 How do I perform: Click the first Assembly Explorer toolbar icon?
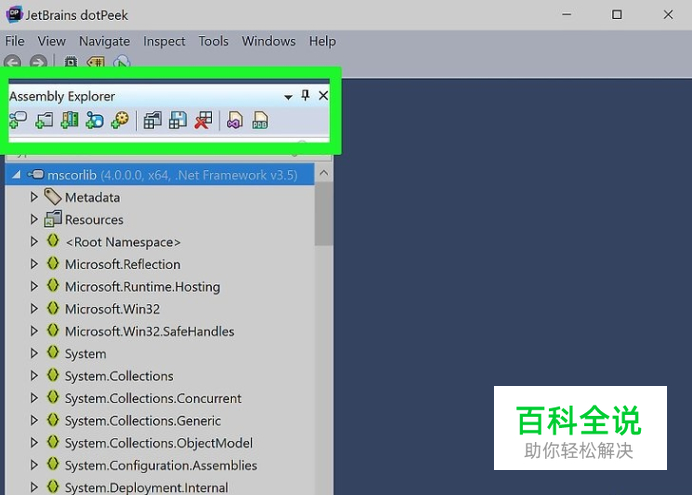[18, 120]
